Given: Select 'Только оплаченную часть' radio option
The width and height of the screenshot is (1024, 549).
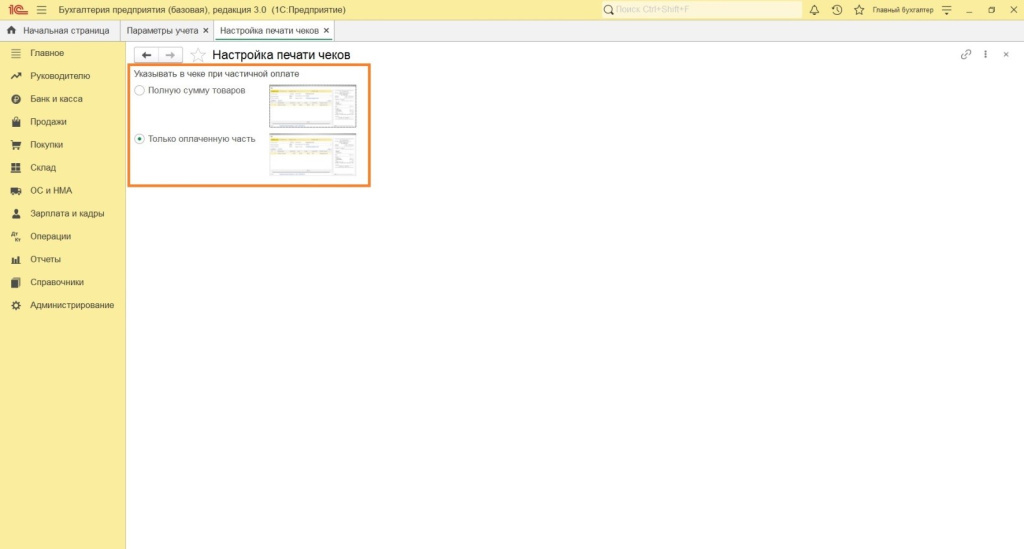Looking at the screenshot, I should (140, 139).
